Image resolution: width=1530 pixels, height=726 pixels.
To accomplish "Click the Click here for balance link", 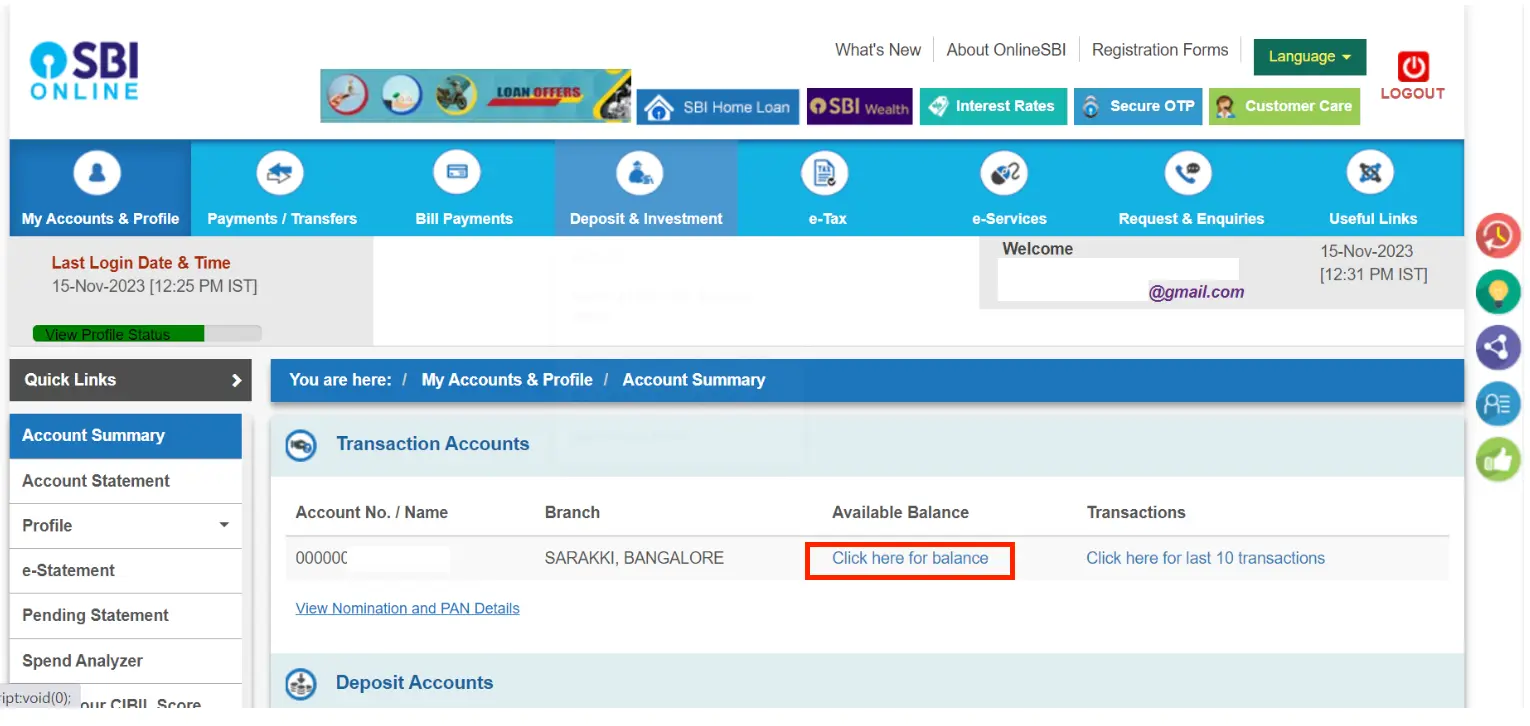I will tap(910, 559).
